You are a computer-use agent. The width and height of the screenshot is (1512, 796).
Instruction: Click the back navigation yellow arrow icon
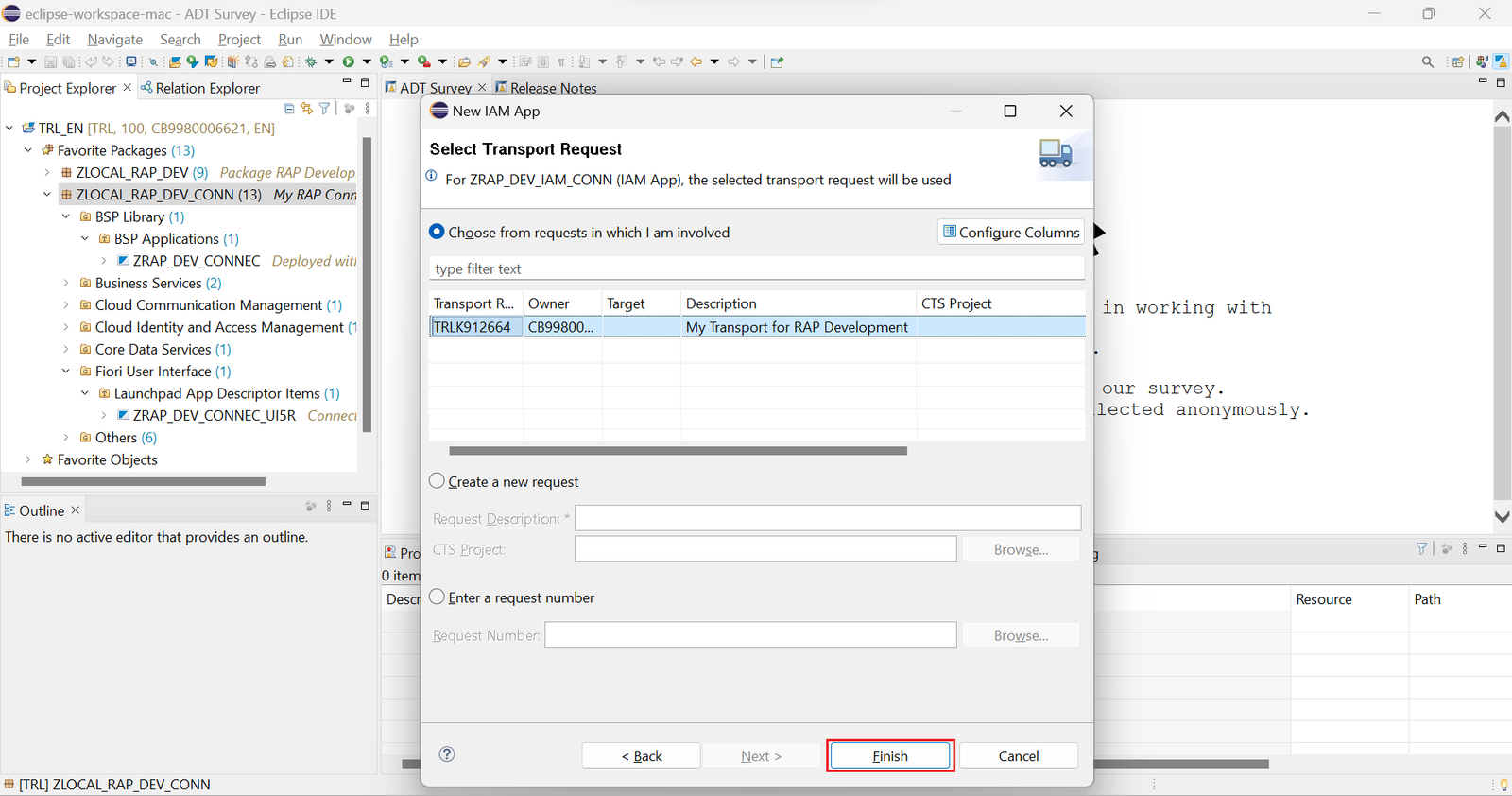click(x=696, y=61)
